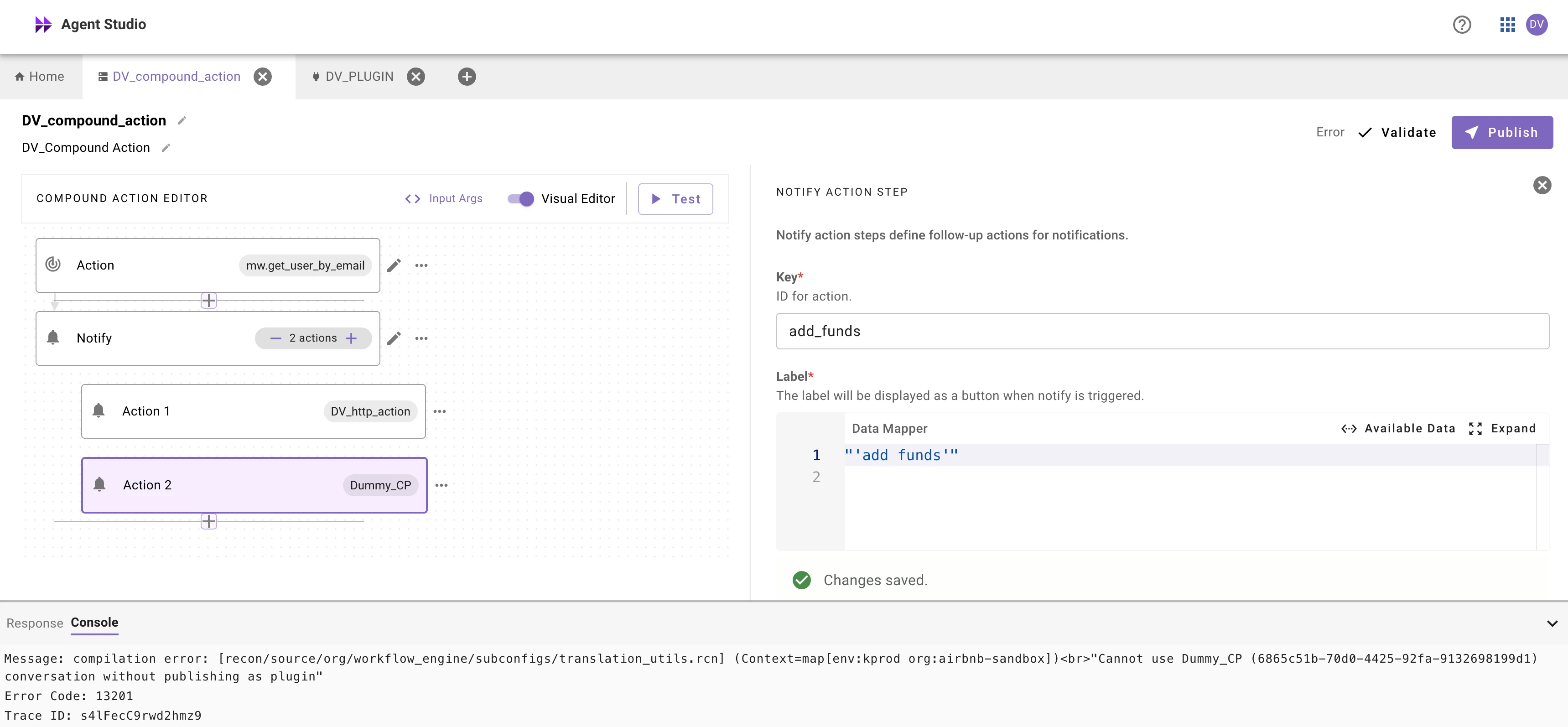Click the Key input field
This screenshot has height=727, width=1568.
point(1162,331)
